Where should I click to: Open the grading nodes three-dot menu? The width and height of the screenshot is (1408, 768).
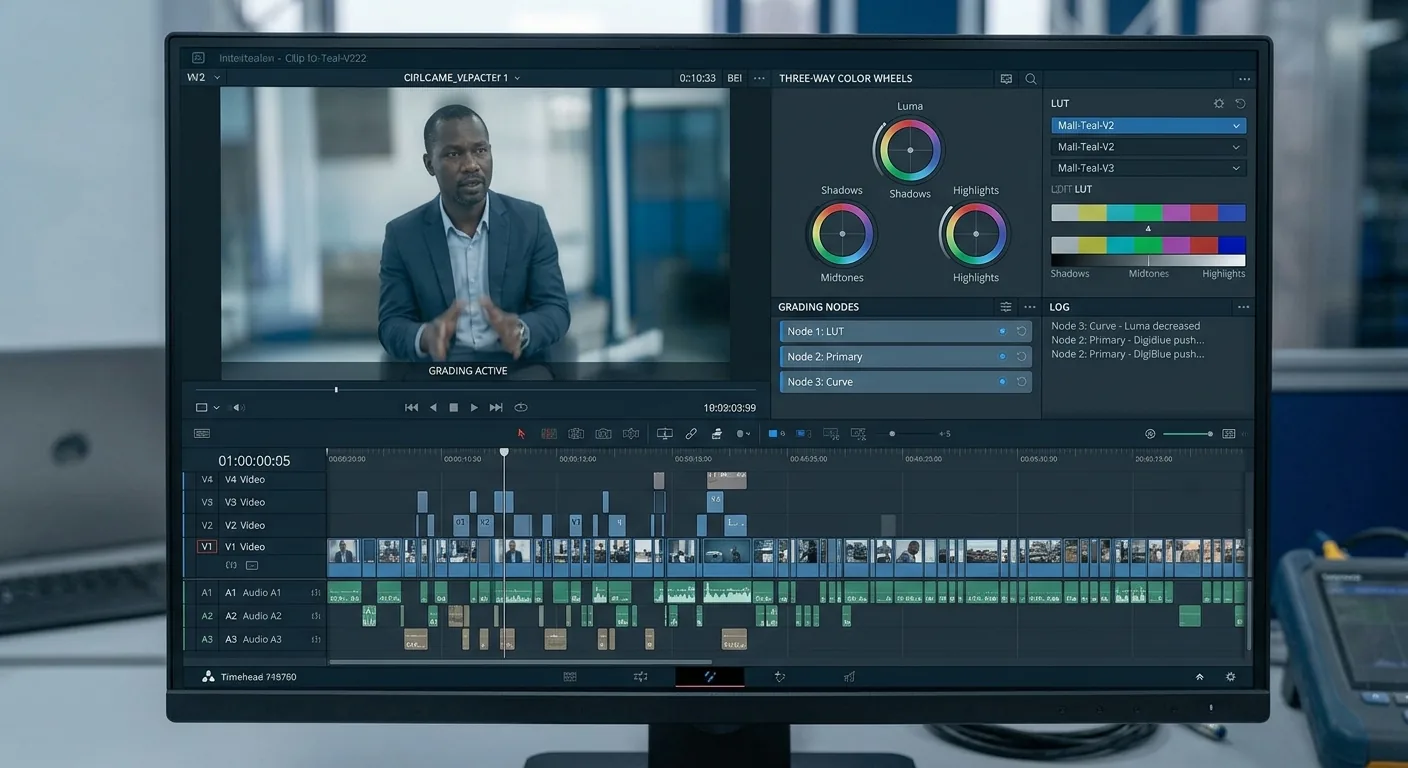coord(1029,307)
